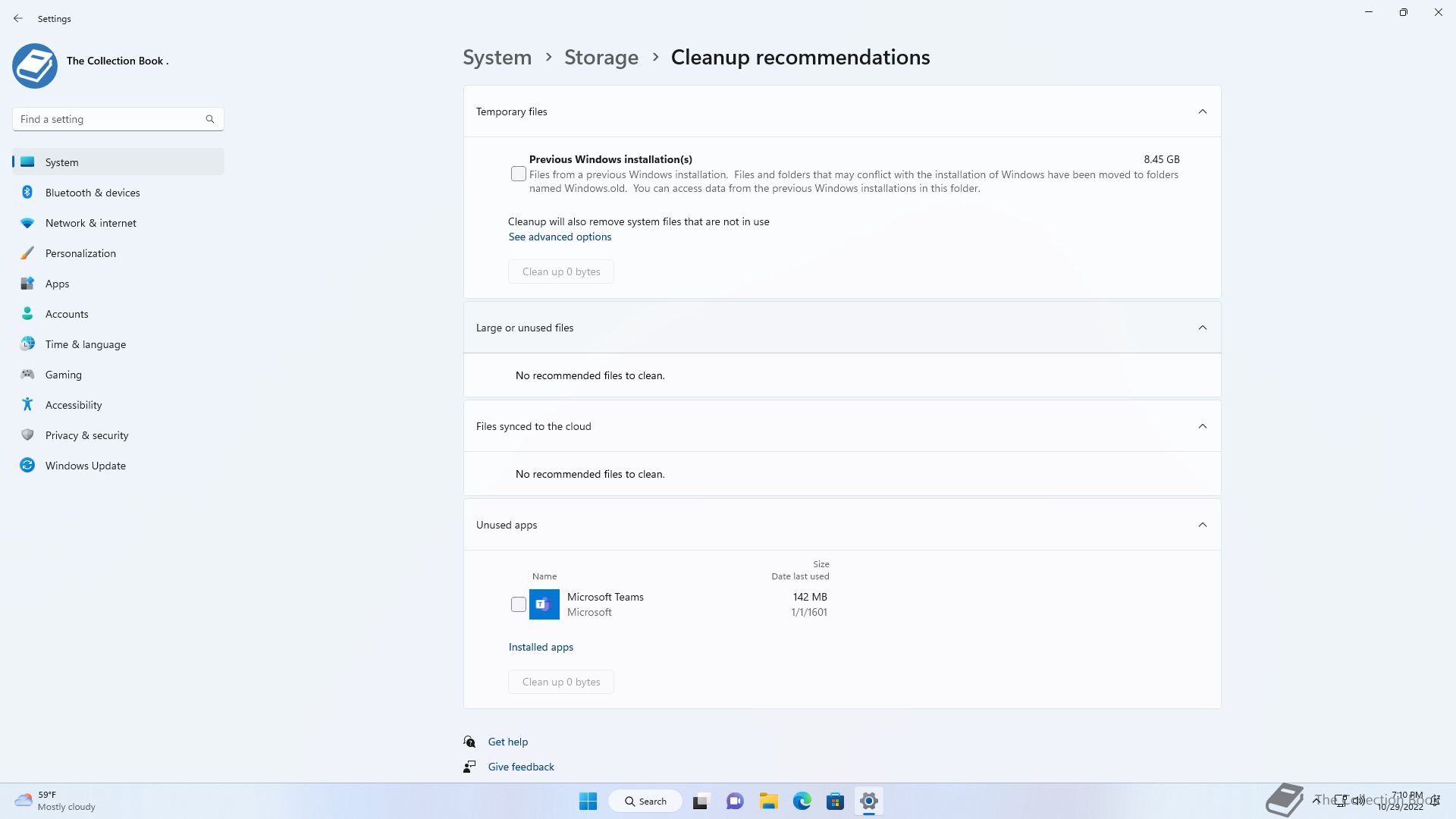
Task: Open the Windows Start button
Action: [588, 801]
